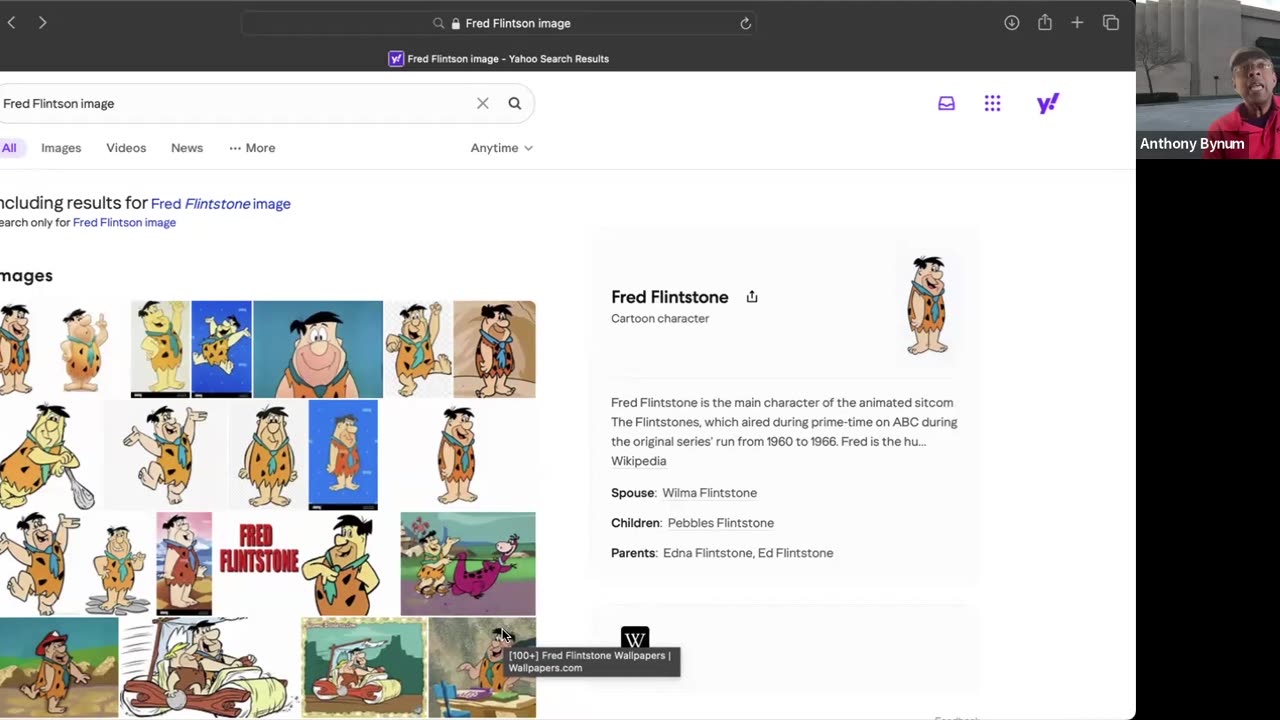Click the Safari share icon
The image size is (1280, 720).
tap(1045, 23)
